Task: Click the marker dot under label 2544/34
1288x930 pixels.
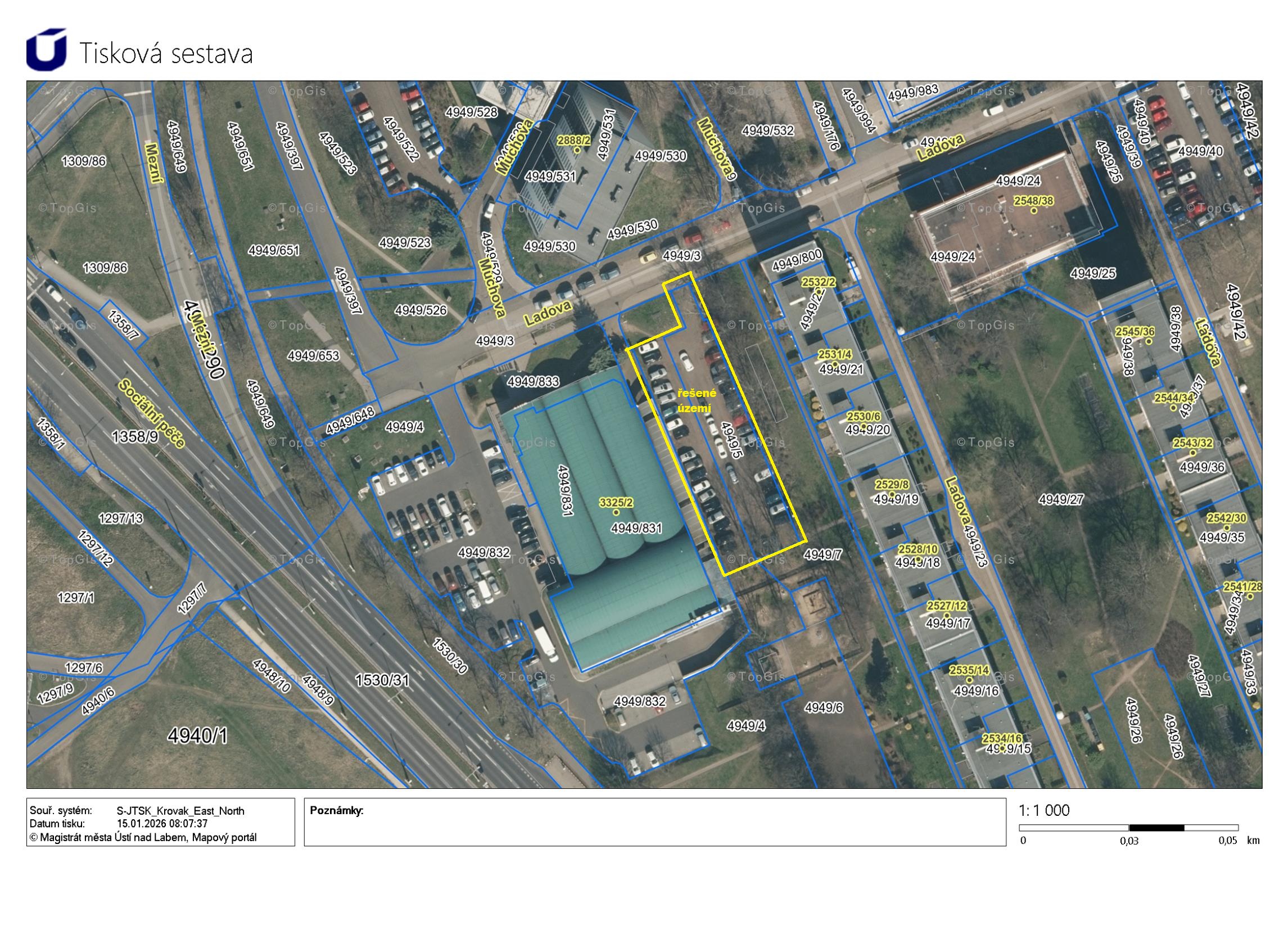Action: click(x=1173, y=408)
